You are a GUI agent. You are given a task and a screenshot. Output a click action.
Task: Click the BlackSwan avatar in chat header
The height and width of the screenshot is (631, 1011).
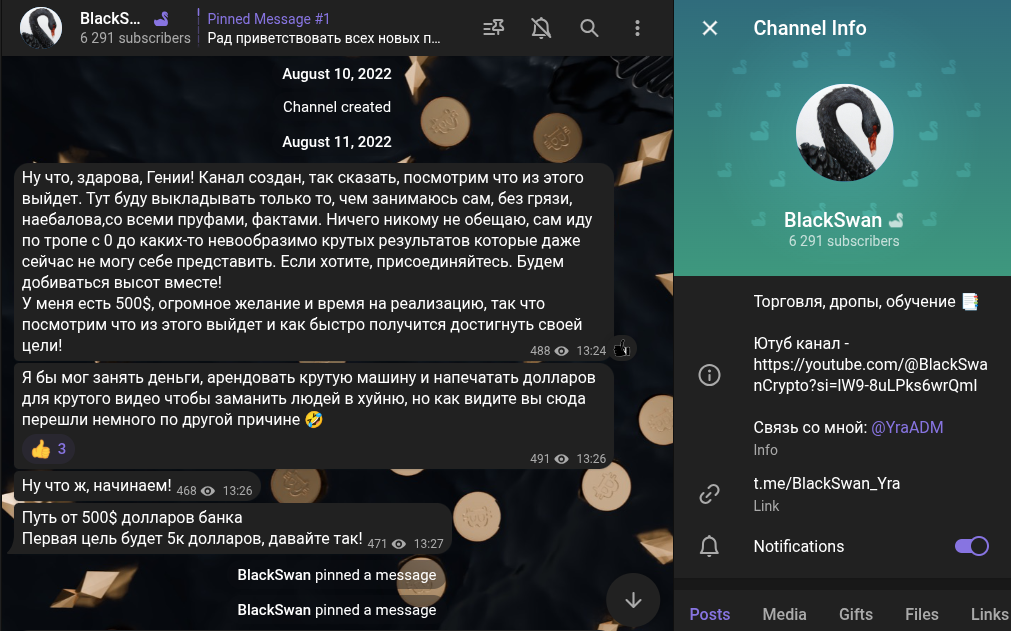pos(41,28)
